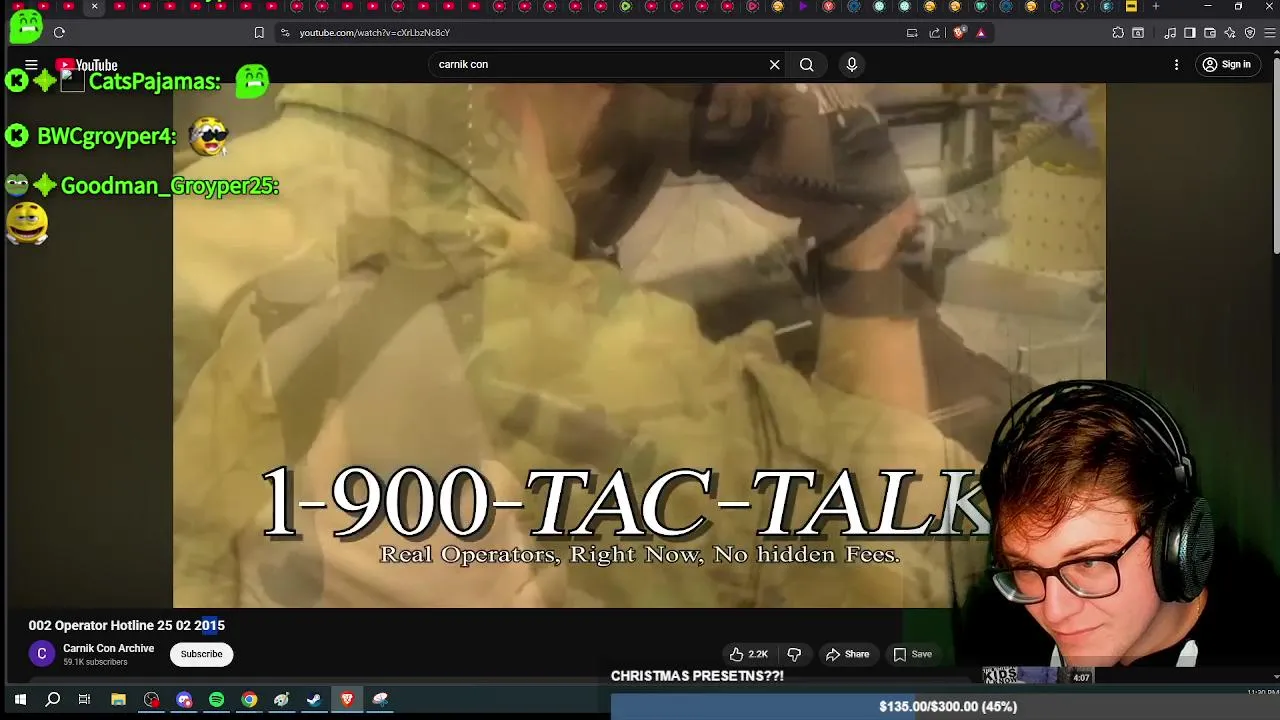Sign in to YouTube
1280x720 pixels.
pos(1227,65)
